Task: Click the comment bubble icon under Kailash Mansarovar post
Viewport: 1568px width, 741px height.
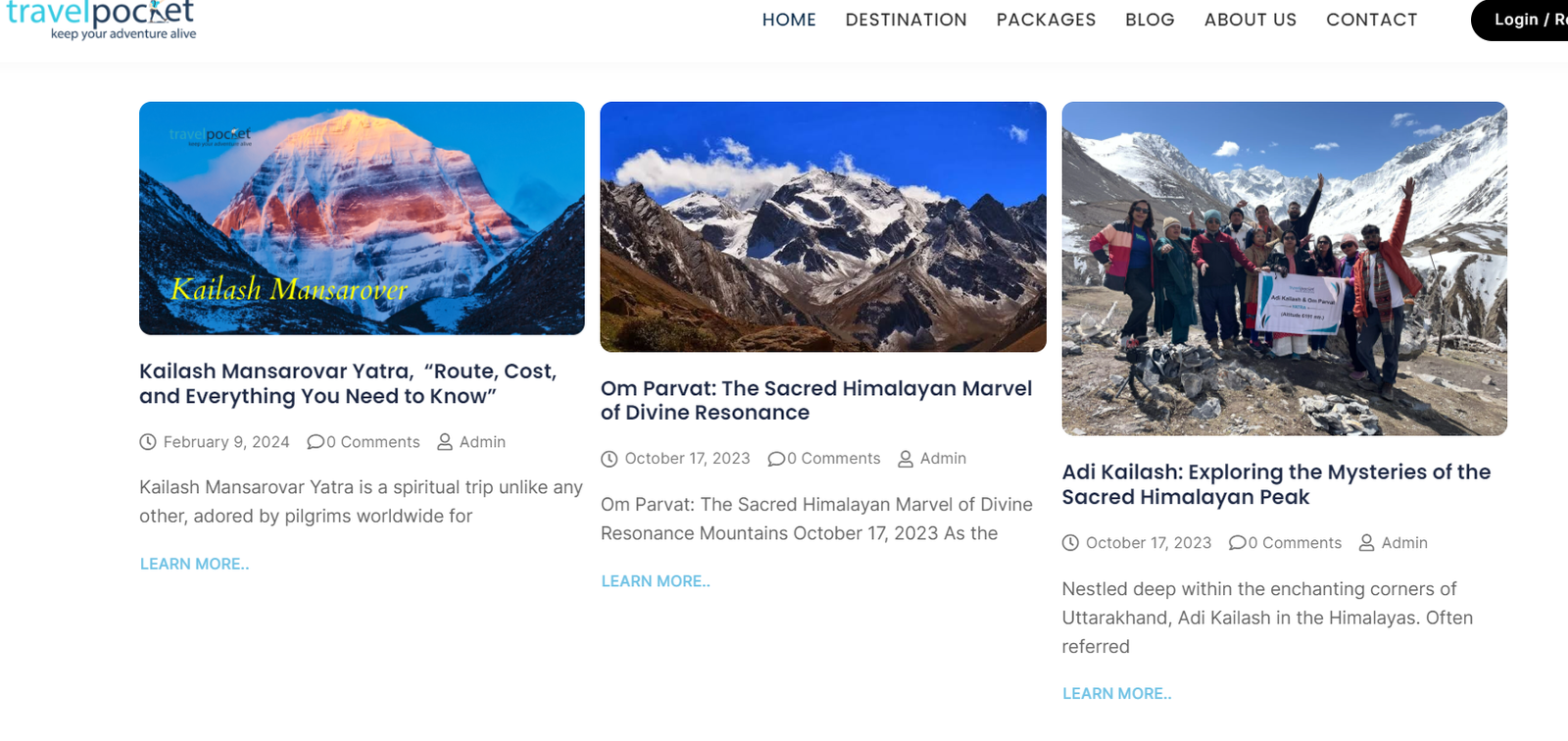Action: pos(316,442)
